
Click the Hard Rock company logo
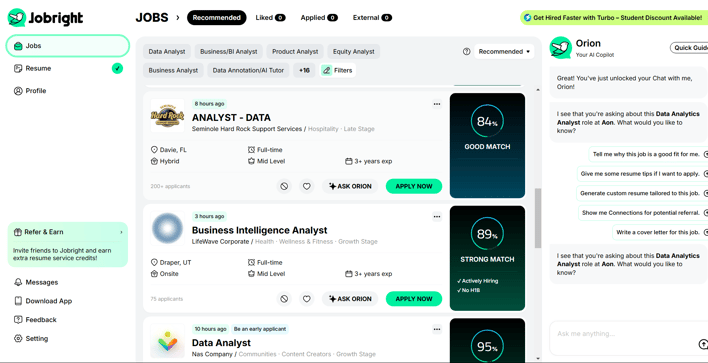click(168, 116)
